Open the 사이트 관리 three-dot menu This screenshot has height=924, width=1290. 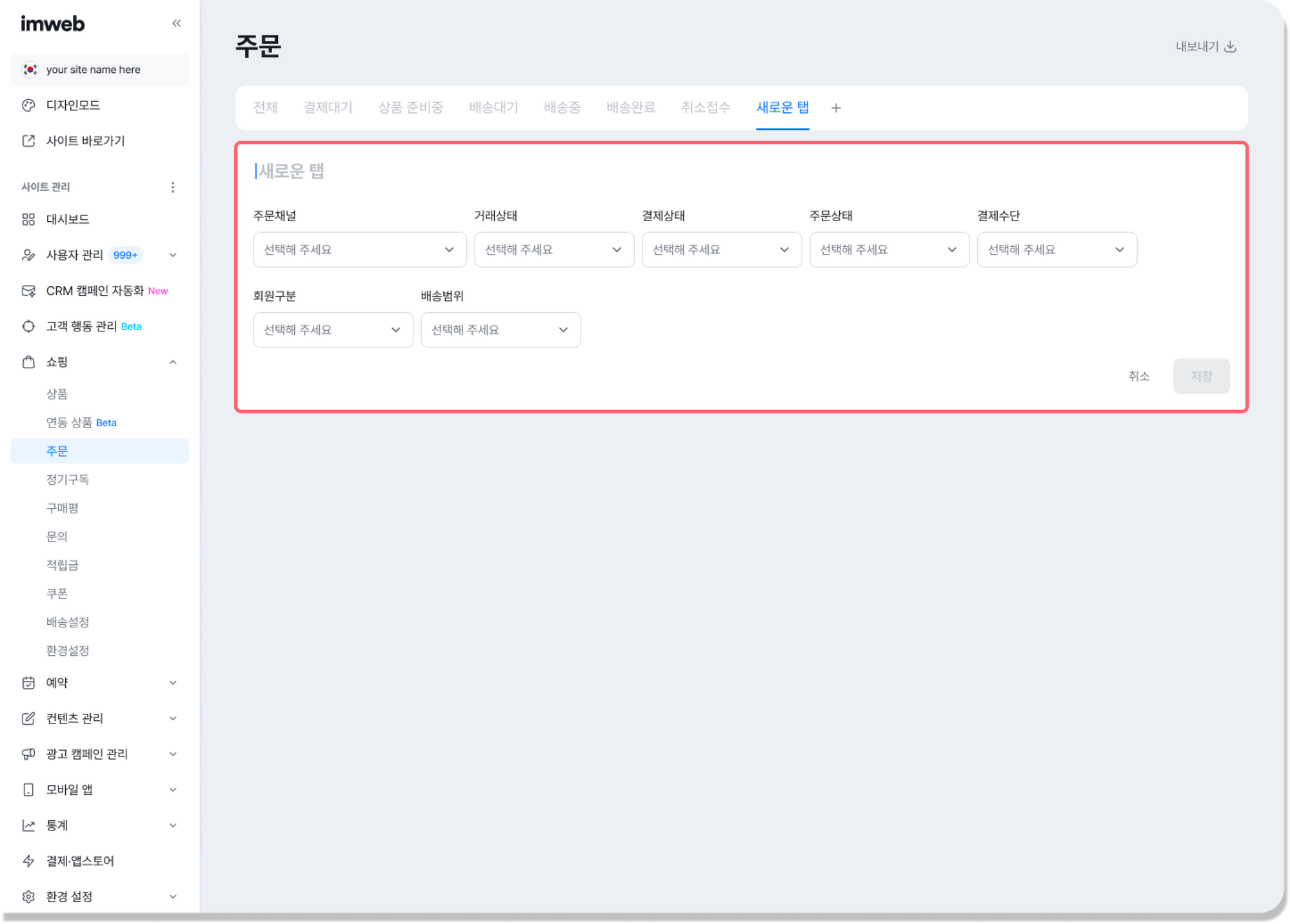click(173, 187)
